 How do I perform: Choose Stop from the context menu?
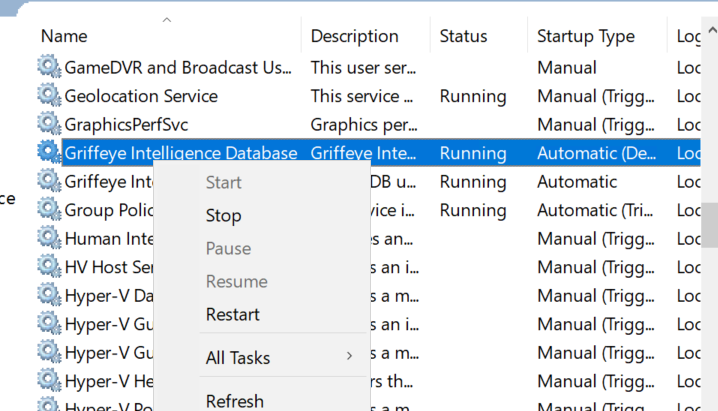click(223, 216)
